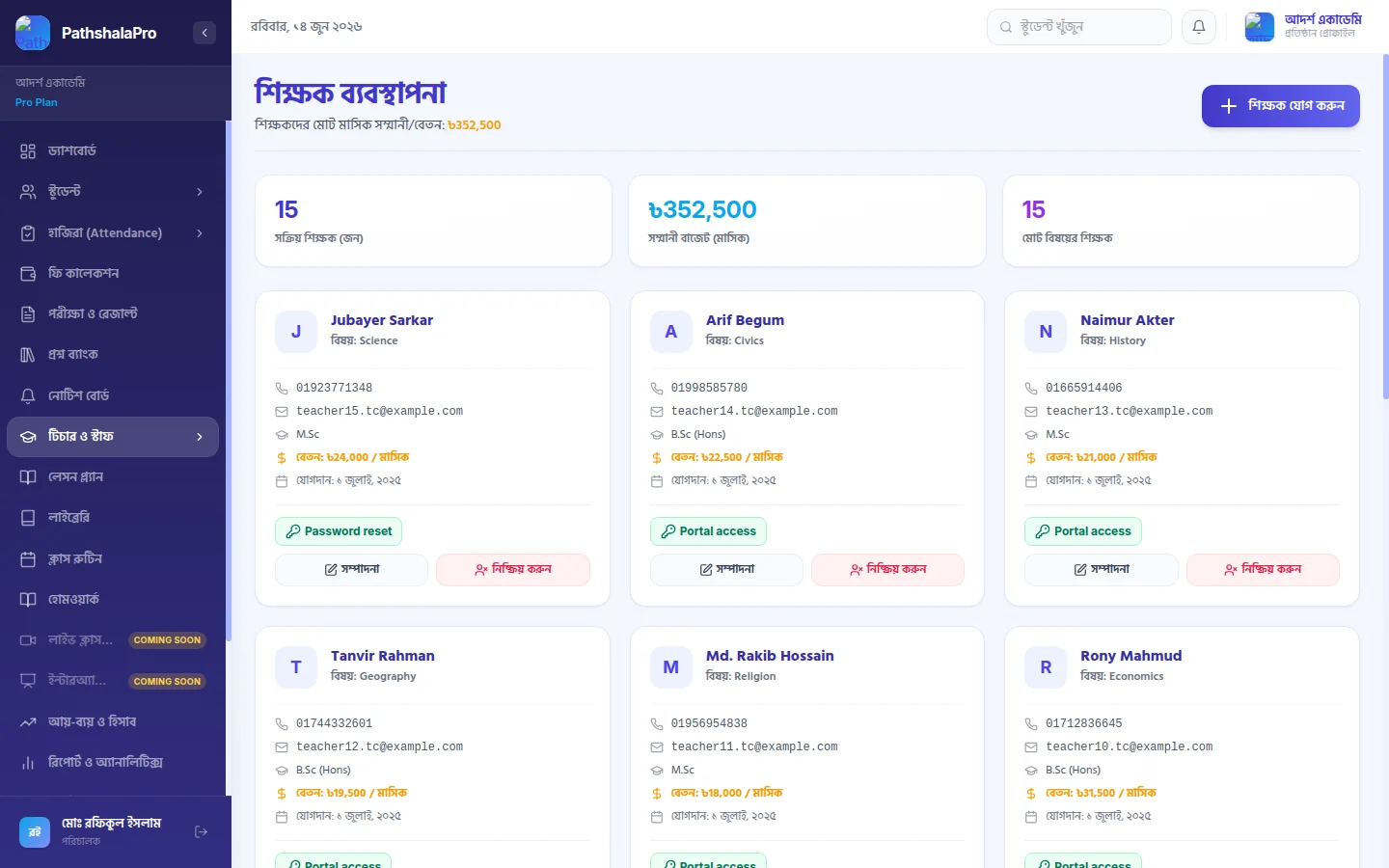The height and width of the screenshot is (868, 1389).
Task: Open the স্টুডেন্ট menu item
Action: [x=113, y=192]
